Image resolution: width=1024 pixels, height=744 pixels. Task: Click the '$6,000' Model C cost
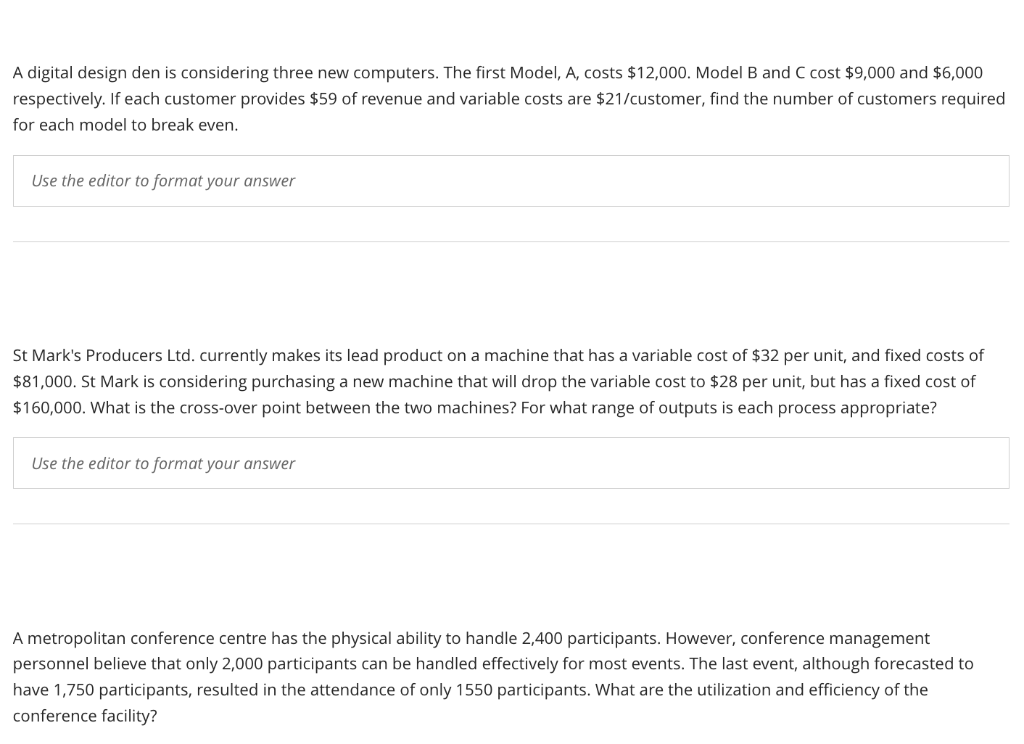point(957,73)
